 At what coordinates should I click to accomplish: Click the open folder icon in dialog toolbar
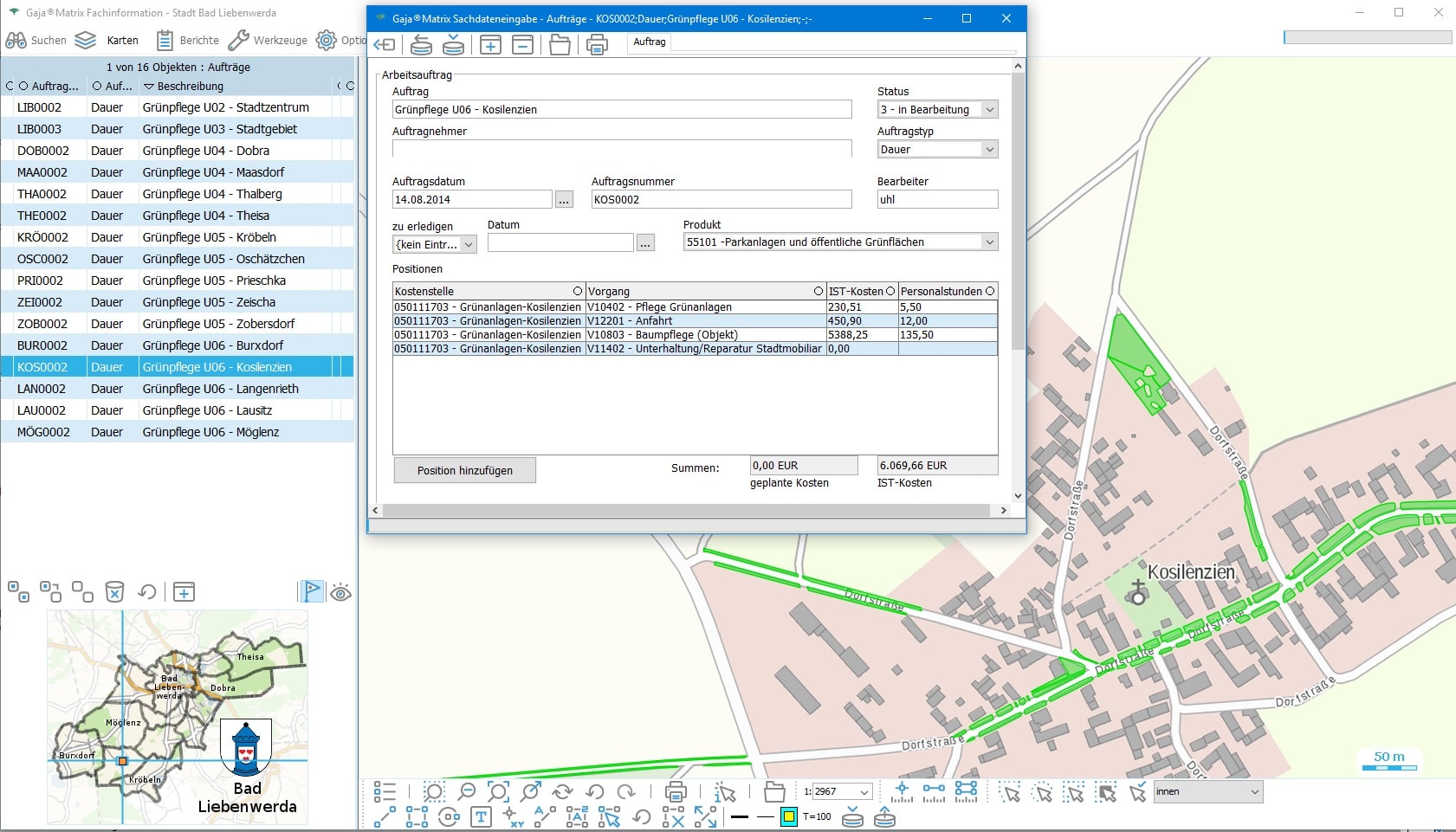[560, 45]
